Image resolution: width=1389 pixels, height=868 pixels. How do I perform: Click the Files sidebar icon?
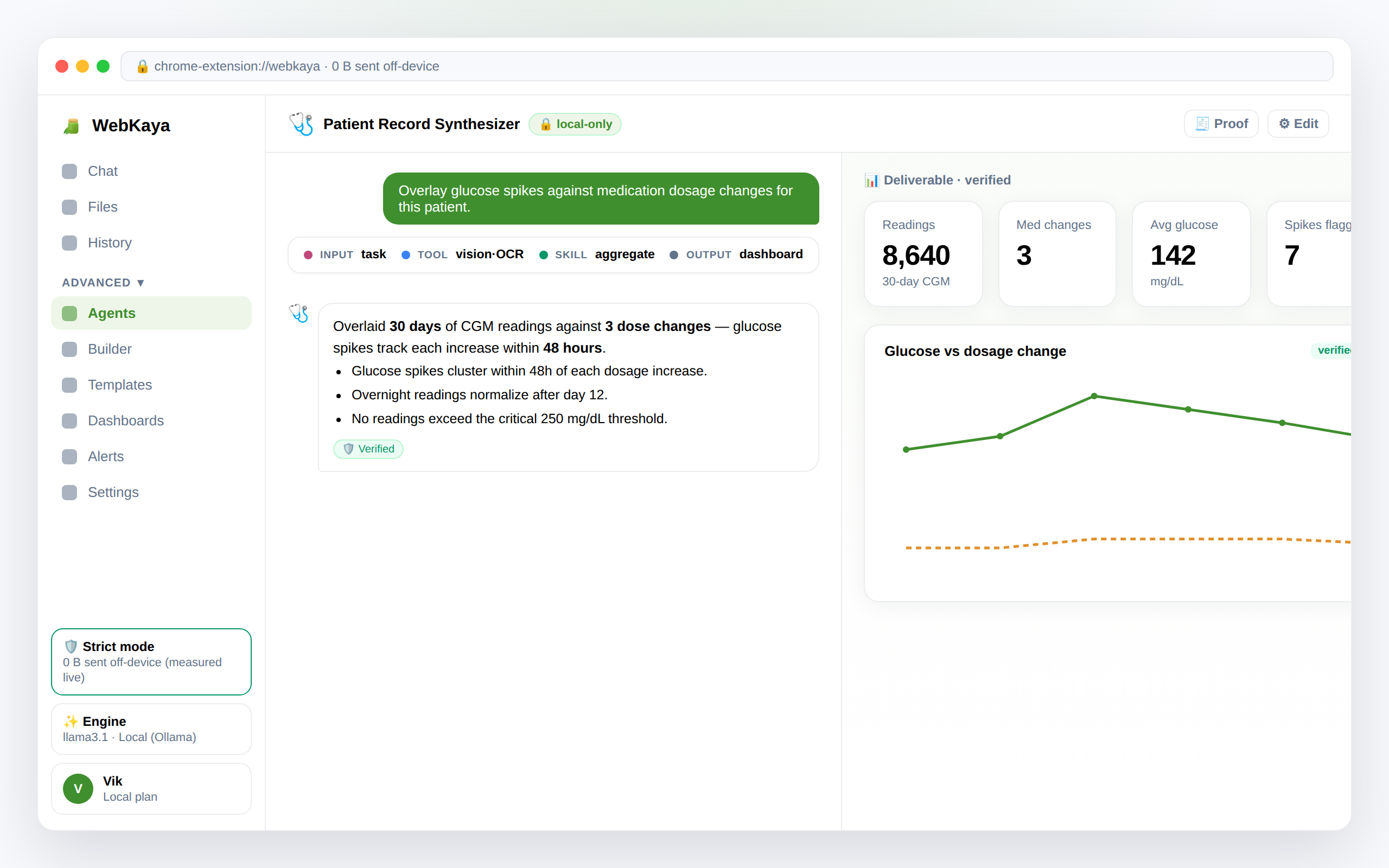click(x=69, y=207)
